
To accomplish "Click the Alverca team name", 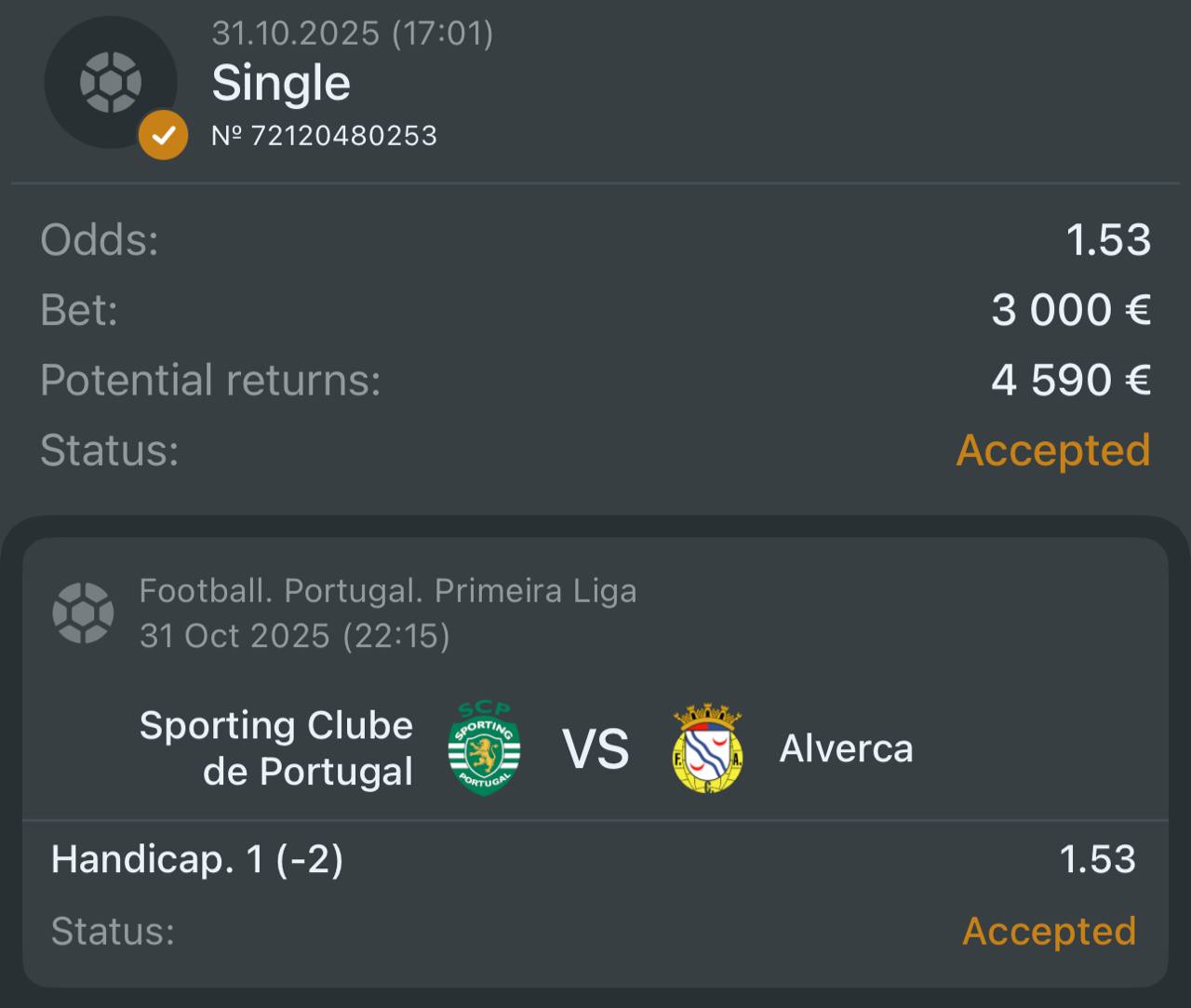I will click(x=846, y=748).
